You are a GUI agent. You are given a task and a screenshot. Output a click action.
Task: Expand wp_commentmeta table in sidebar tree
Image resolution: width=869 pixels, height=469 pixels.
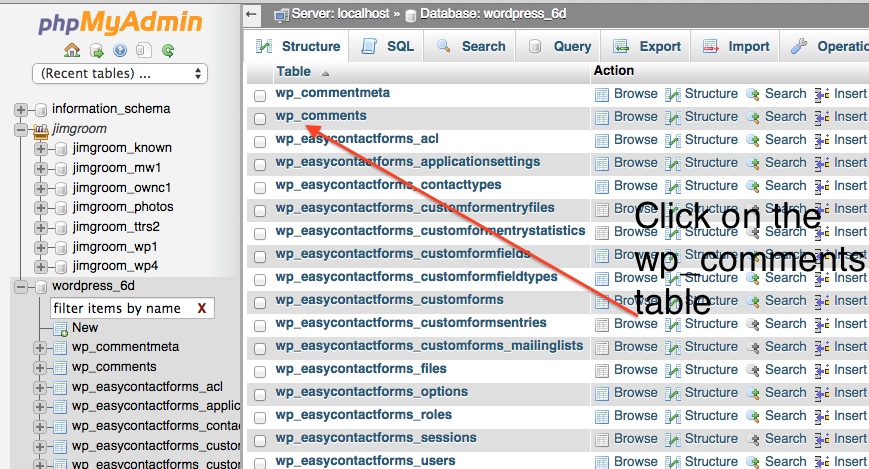(x=40, y=348)
